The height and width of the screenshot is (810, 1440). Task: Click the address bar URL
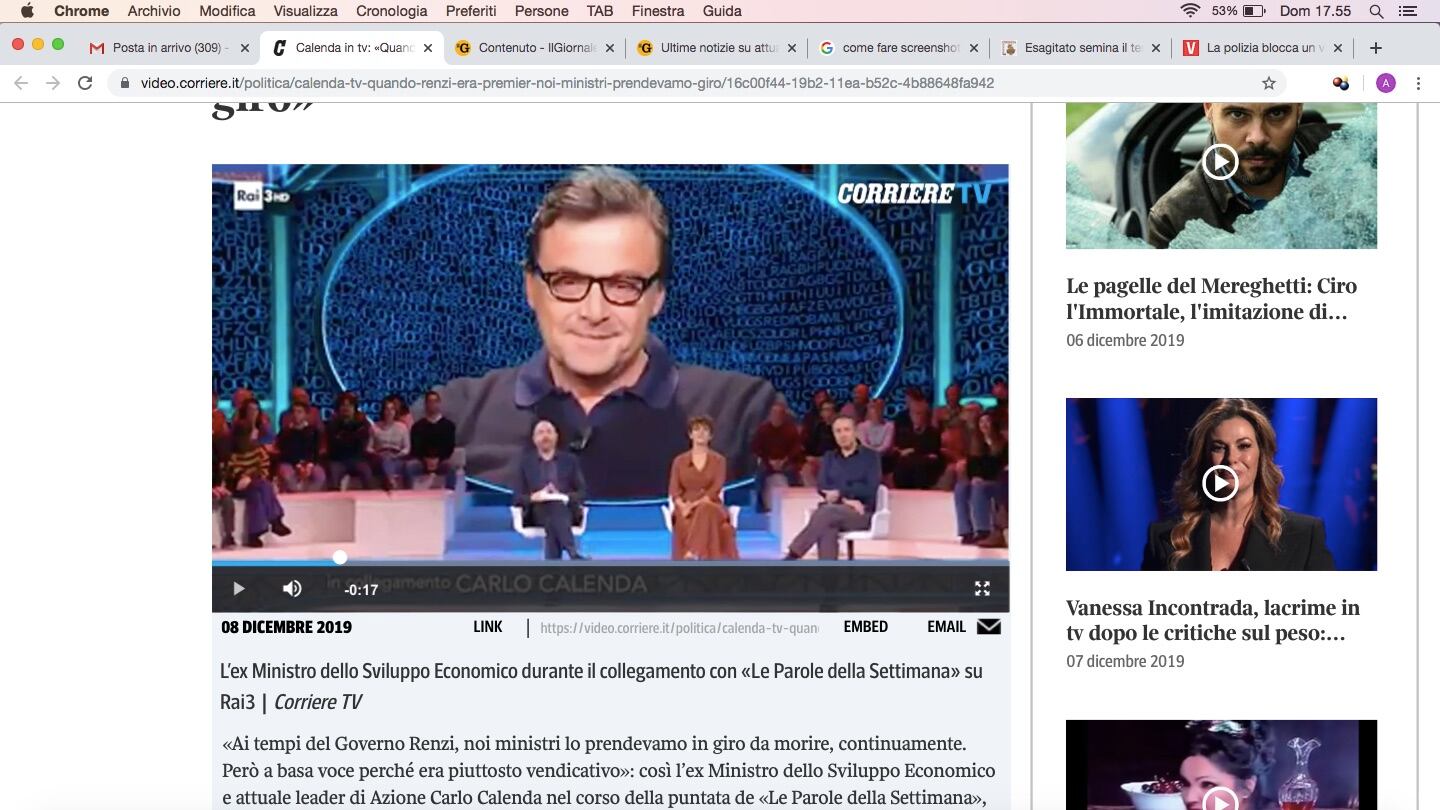[567, 83]
